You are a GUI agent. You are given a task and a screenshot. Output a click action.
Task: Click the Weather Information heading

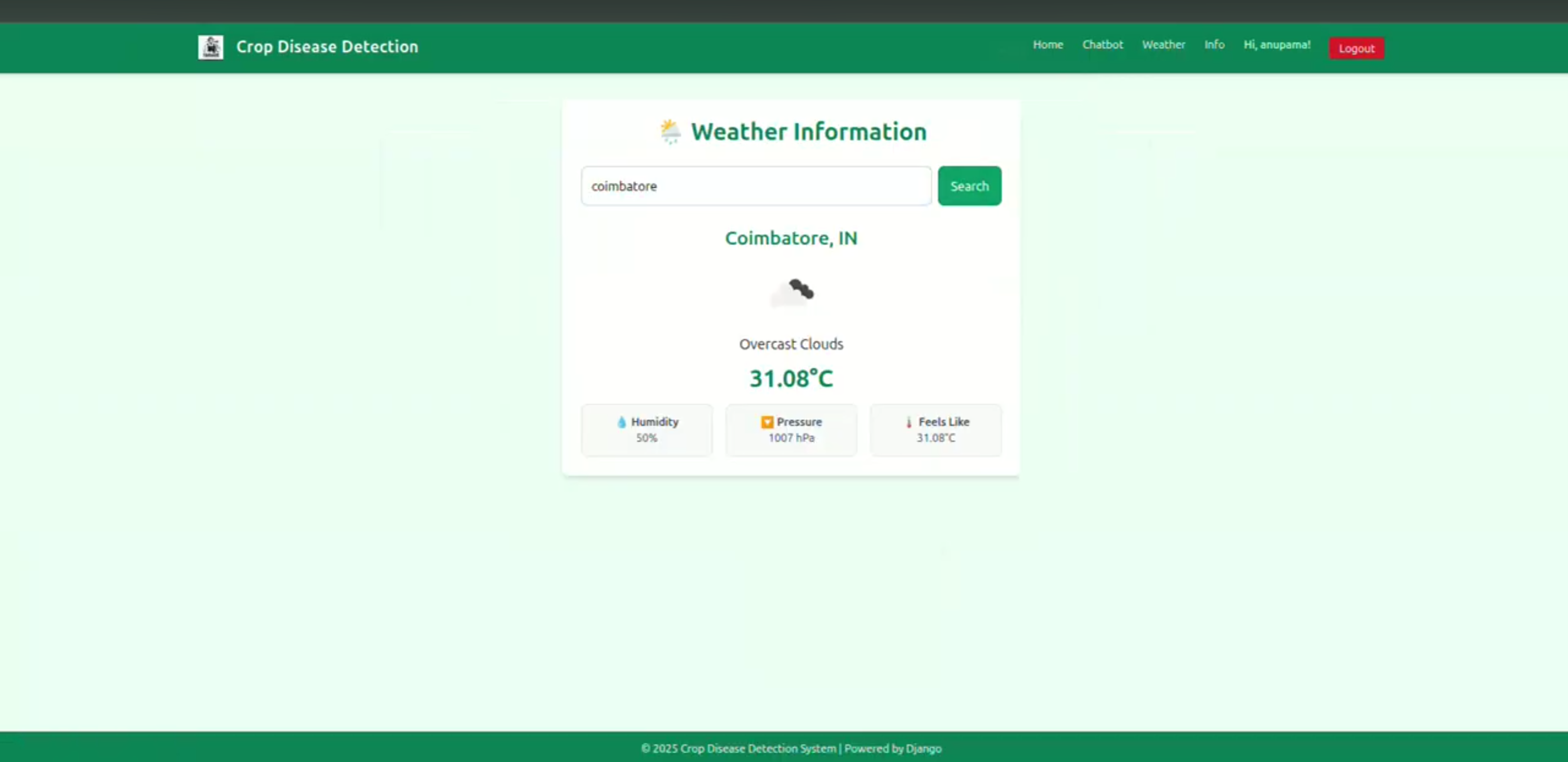tap(808, 131)
